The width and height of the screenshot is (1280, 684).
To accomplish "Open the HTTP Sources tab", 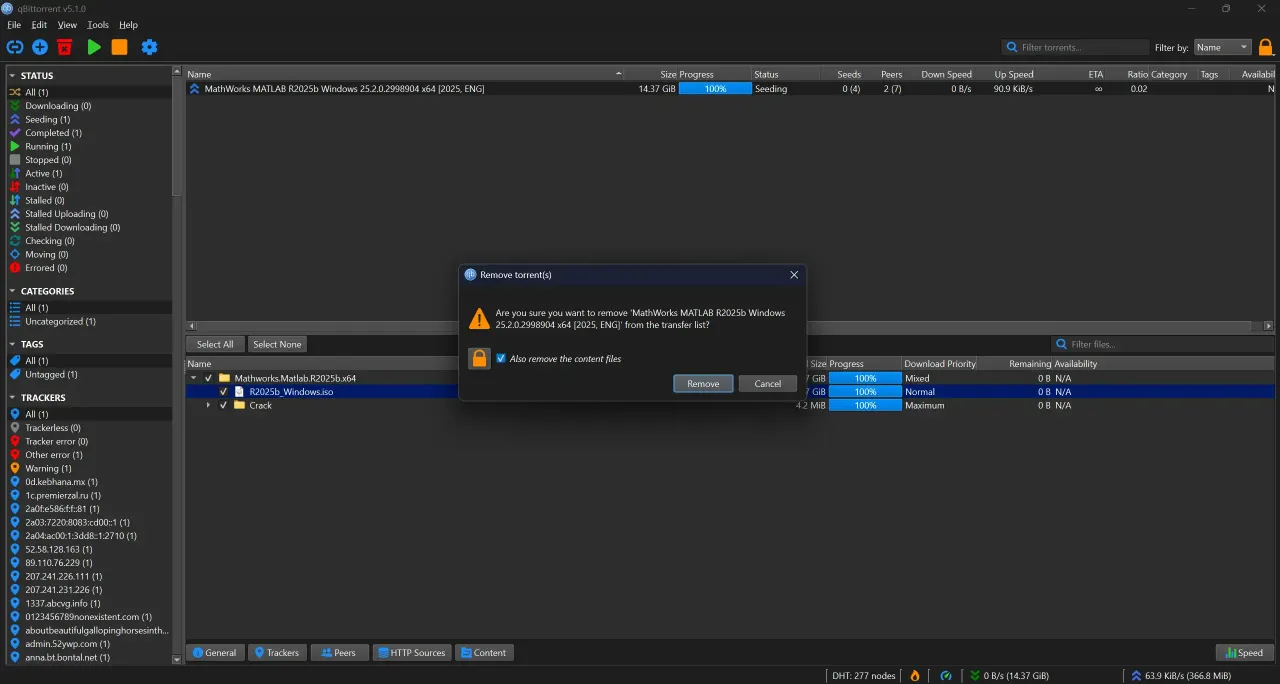I will (x=411, y=653).
